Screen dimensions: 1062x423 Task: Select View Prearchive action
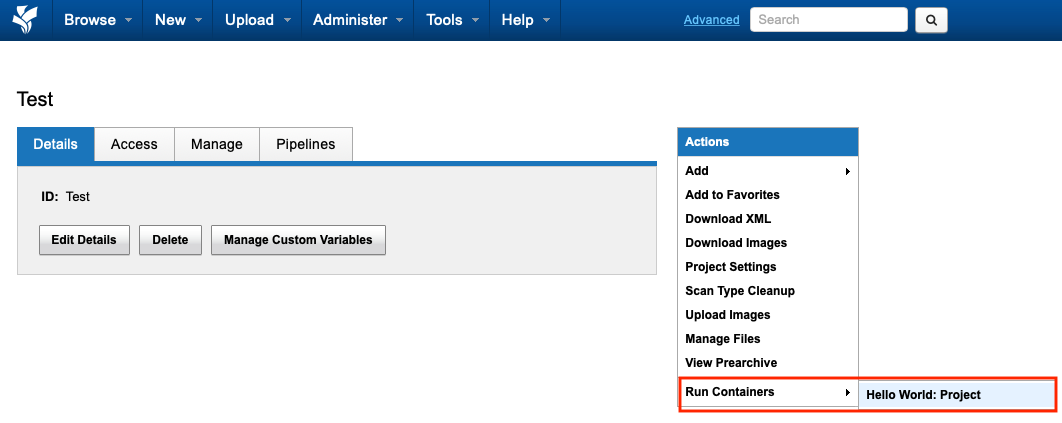coord(731,363)
